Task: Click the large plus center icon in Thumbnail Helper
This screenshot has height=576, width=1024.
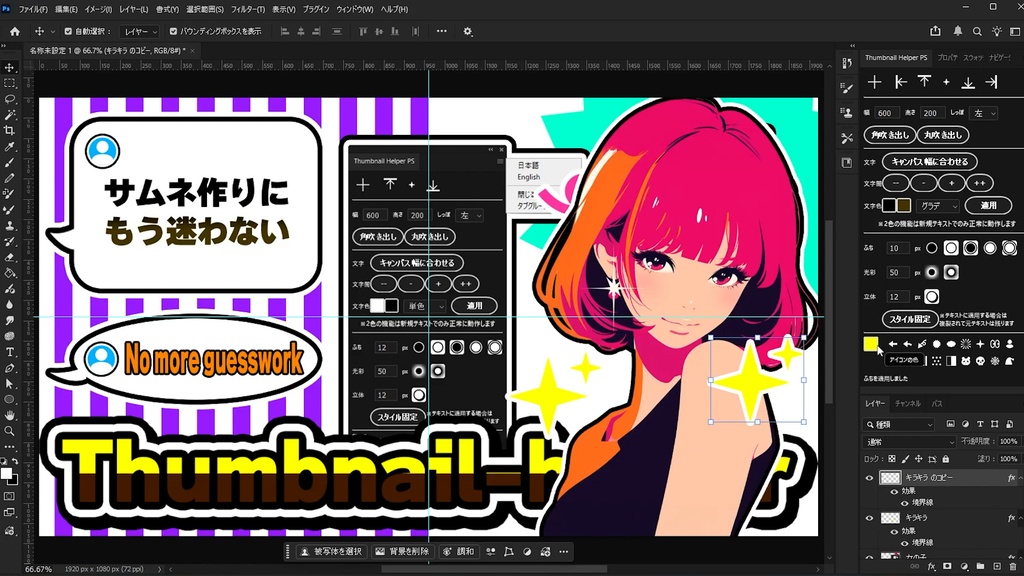Action: tap(874, 82)
